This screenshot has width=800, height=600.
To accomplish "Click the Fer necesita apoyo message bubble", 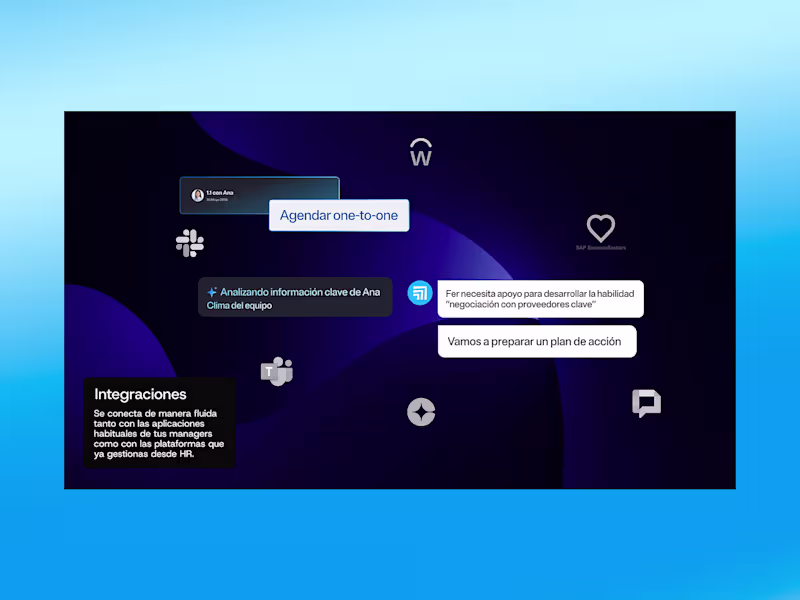I will point(540,299).
